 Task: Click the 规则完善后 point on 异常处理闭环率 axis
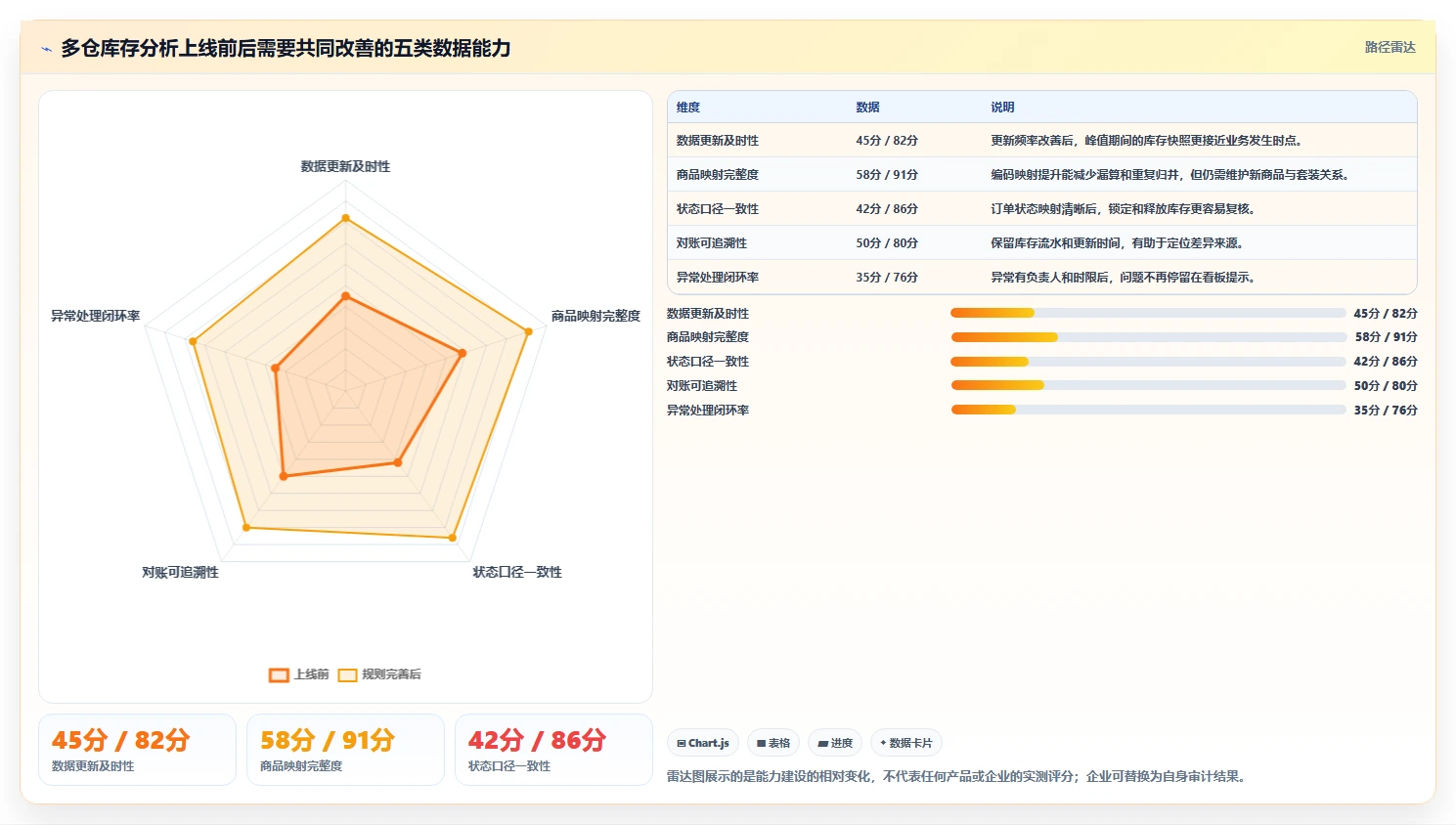coord(193,341)
